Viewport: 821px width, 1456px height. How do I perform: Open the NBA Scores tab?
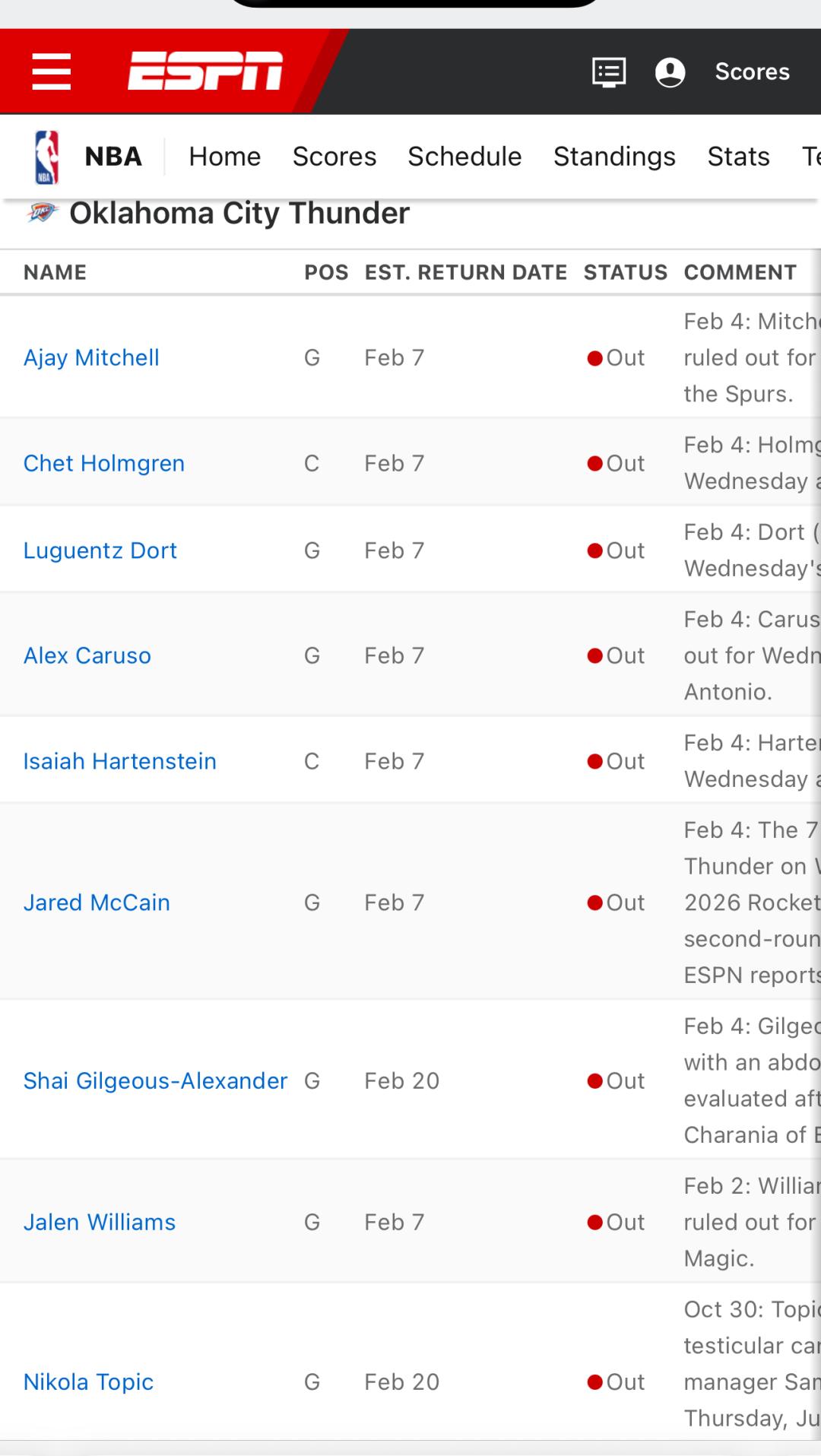click(334, 157)
